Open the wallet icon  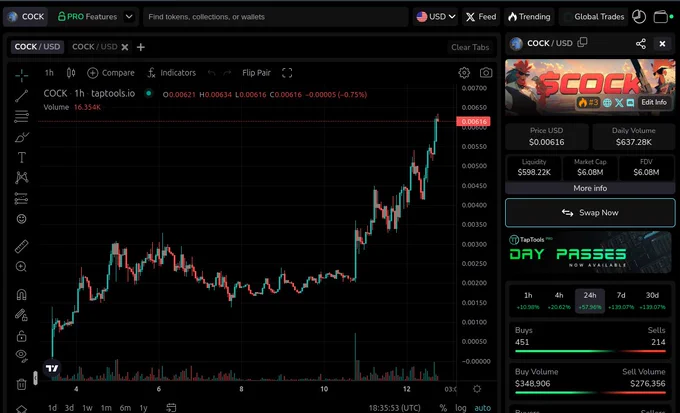click(661, 16)
